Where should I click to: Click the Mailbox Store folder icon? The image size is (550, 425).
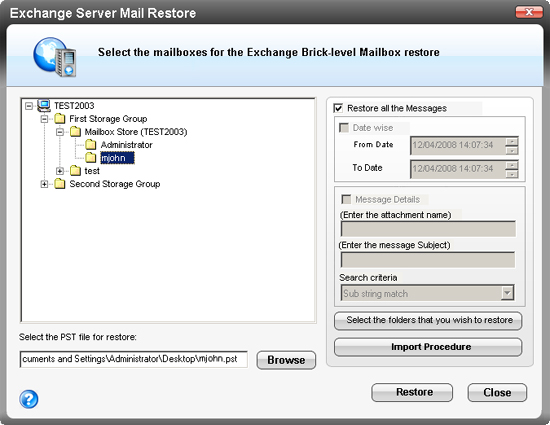coord(75,132)
